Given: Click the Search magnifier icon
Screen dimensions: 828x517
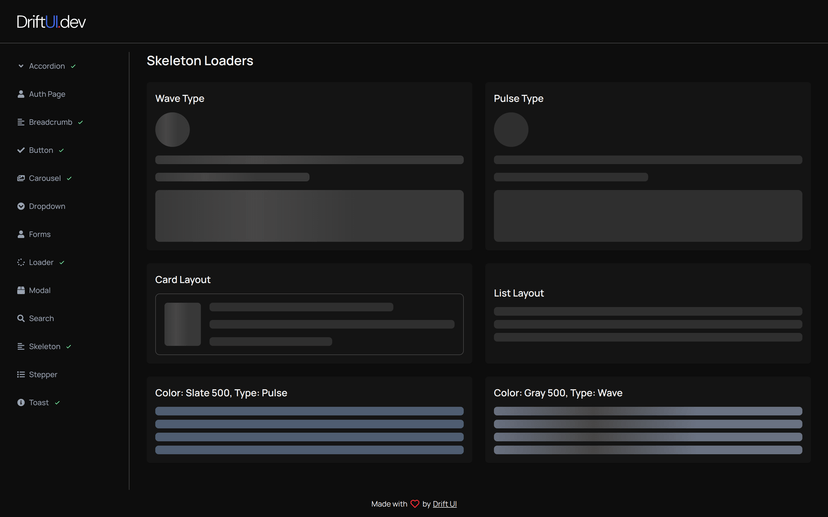Looking at the screenshot, I should click(x=21, y=318).
